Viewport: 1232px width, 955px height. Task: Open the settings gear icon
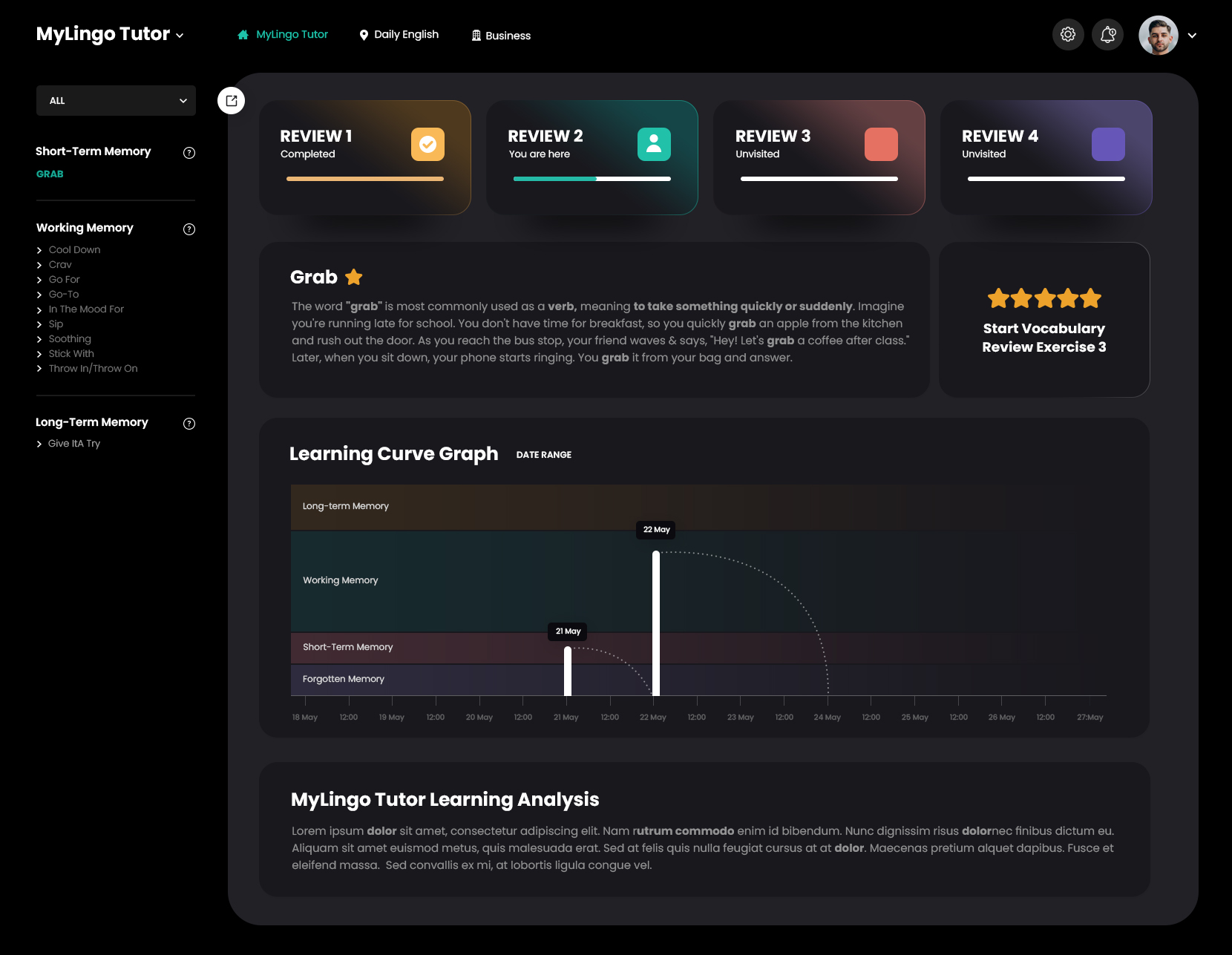pos(1068,35)
